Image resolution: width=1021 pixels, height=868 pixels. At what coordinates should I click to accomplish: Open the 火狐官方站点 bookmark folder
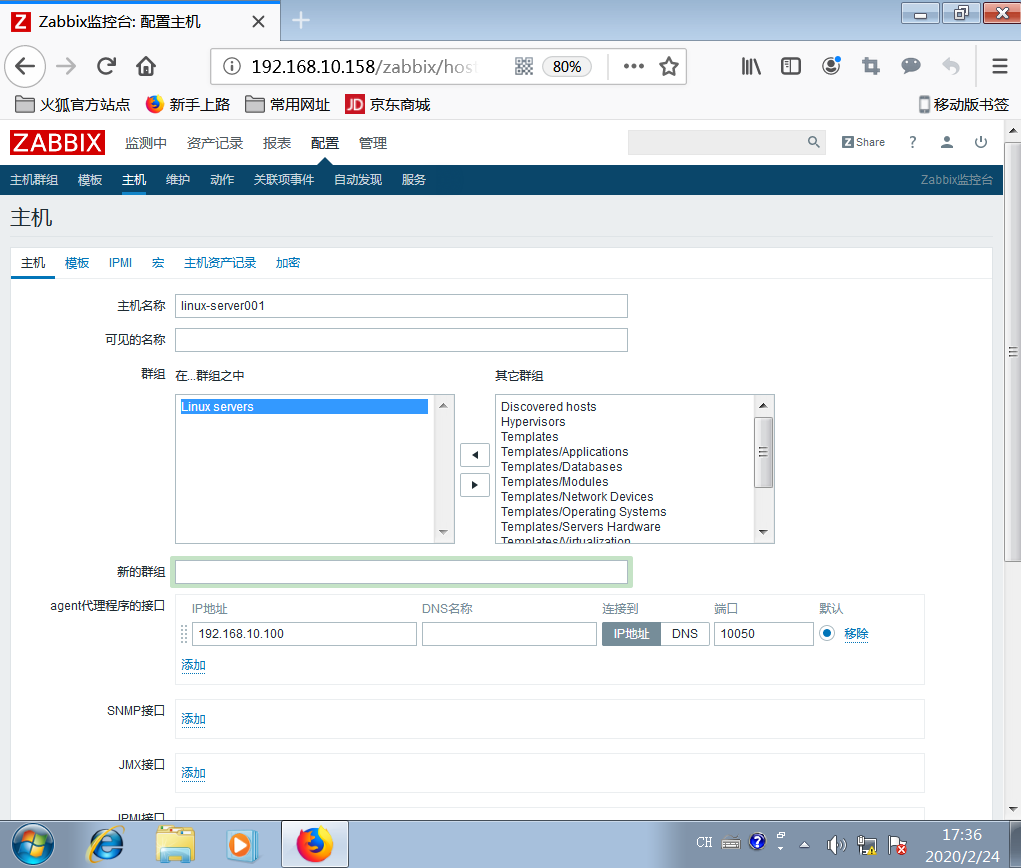click(72, 105)
